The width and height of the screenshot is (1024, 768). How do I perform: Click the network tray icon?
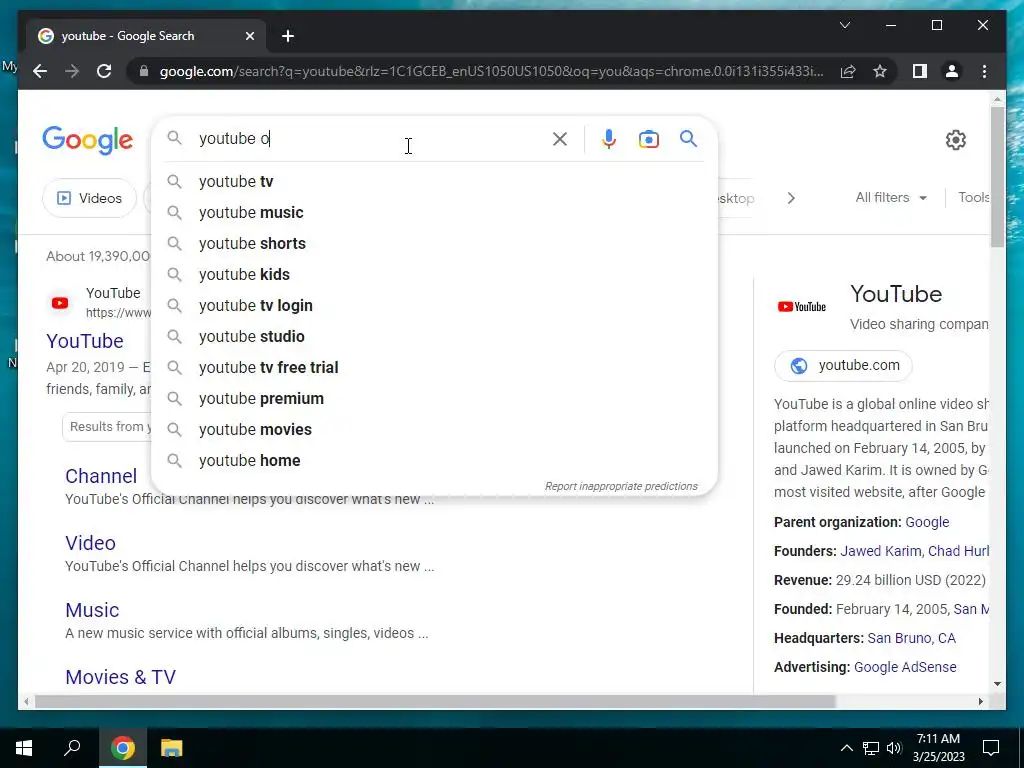click(x=871, y=748)
